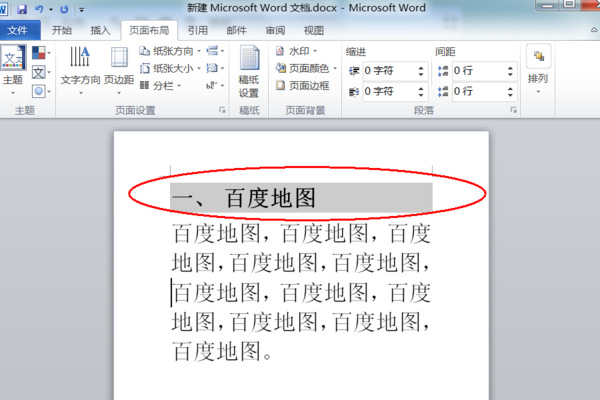Click the spacing after icon
600x400 pixels.
[443, 91]
